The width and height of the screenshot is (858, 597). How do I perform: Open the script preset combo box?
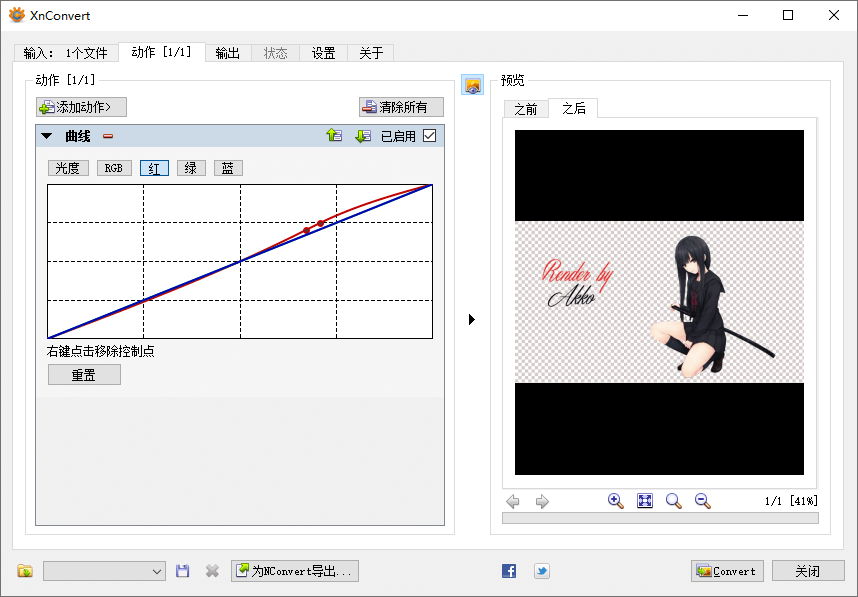click(x=105, y=571)
